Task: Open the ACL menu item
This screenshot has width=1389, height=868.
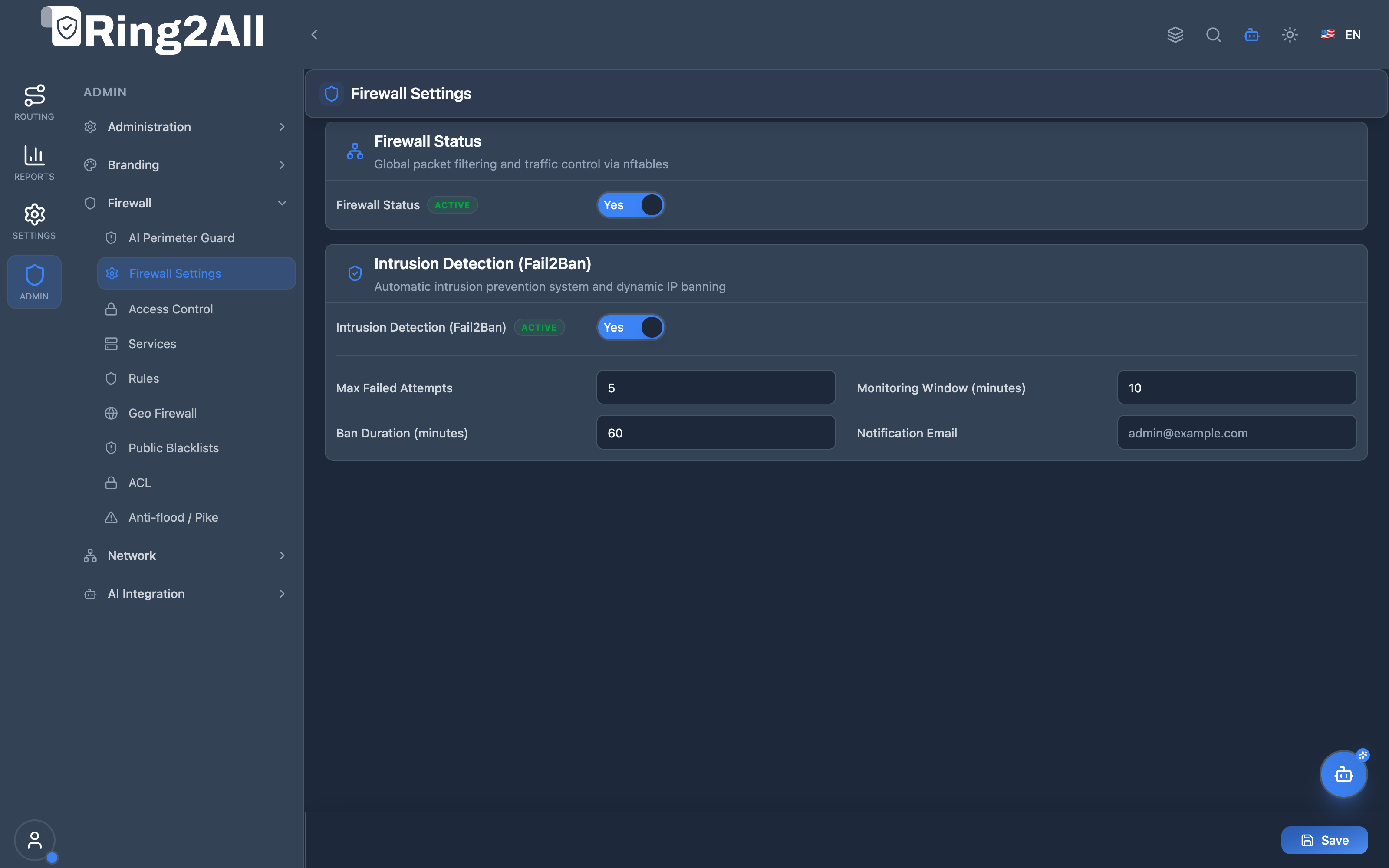Action: [x=196, y=483]
